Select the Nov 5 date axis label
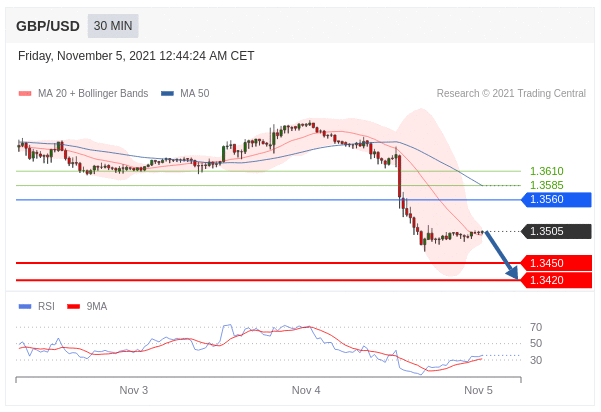This screenshot has height=412, width=601. click(x=479, y=390)
